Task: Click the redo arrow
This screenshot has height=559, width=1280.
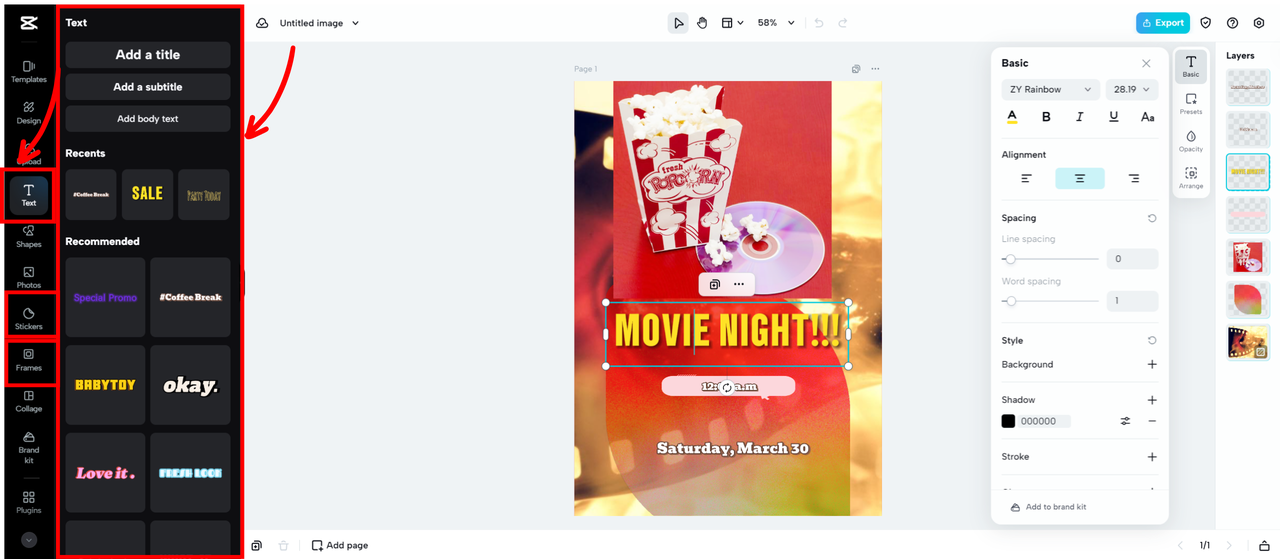Action: (x=843, y=23)
